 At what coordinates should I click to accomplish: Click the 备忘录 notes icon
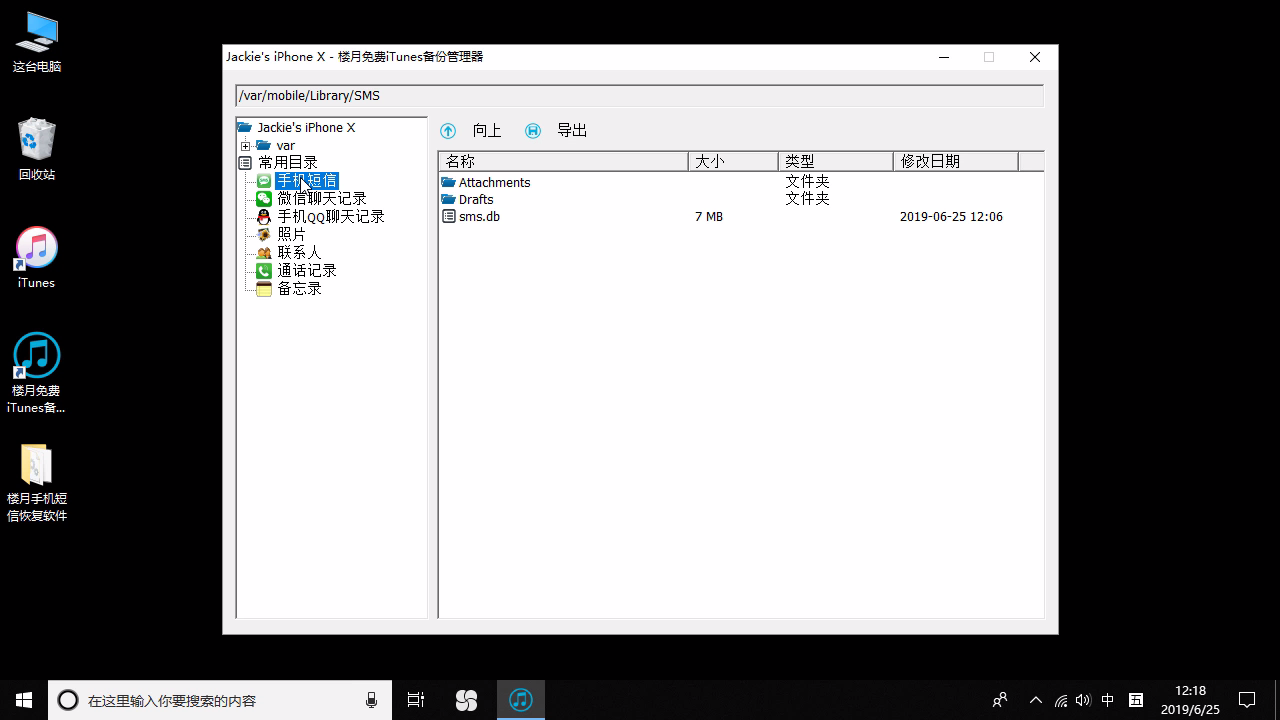pyautogui.click(x=264, y=289)
